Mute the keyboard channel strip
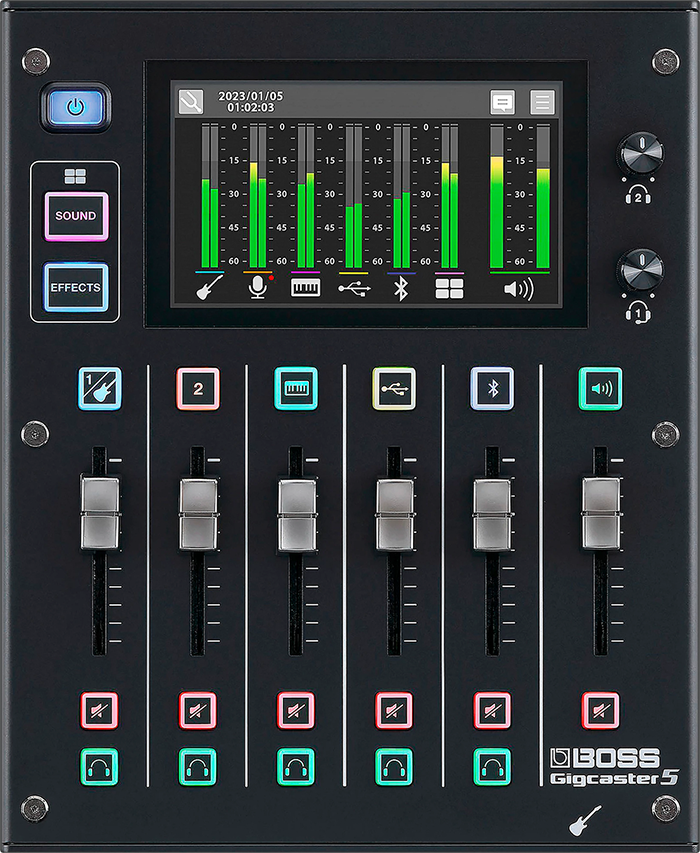Screen dimensions: 700x853 [296, 710]
